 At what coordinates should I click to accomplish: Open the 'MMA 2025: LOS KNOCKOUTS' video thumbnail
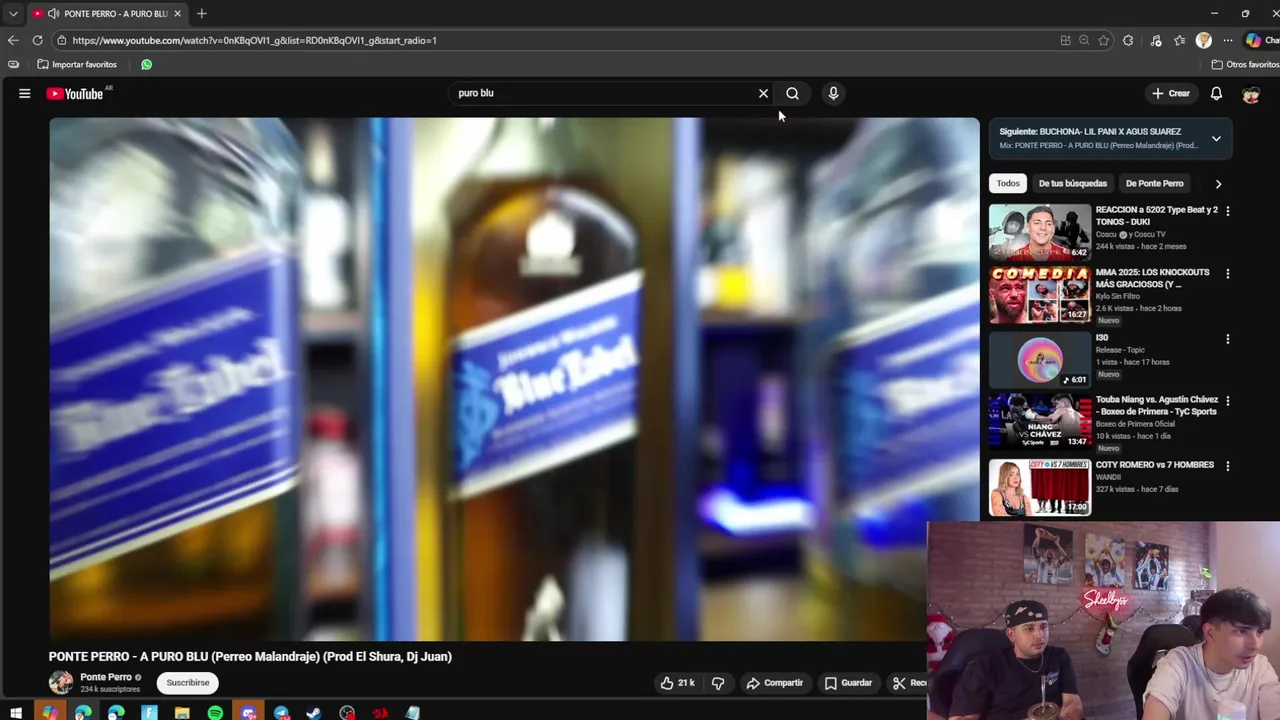point(1040,295)
